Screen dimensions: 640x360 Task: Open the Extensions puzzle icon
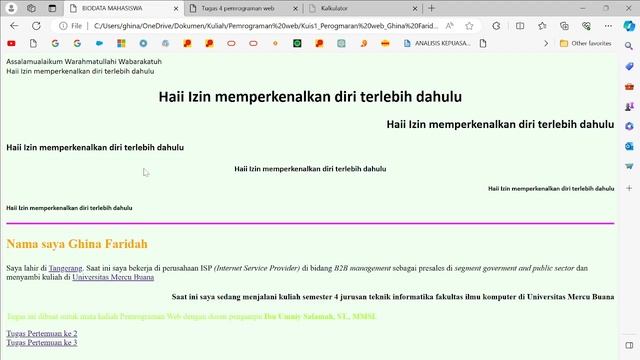496,26
